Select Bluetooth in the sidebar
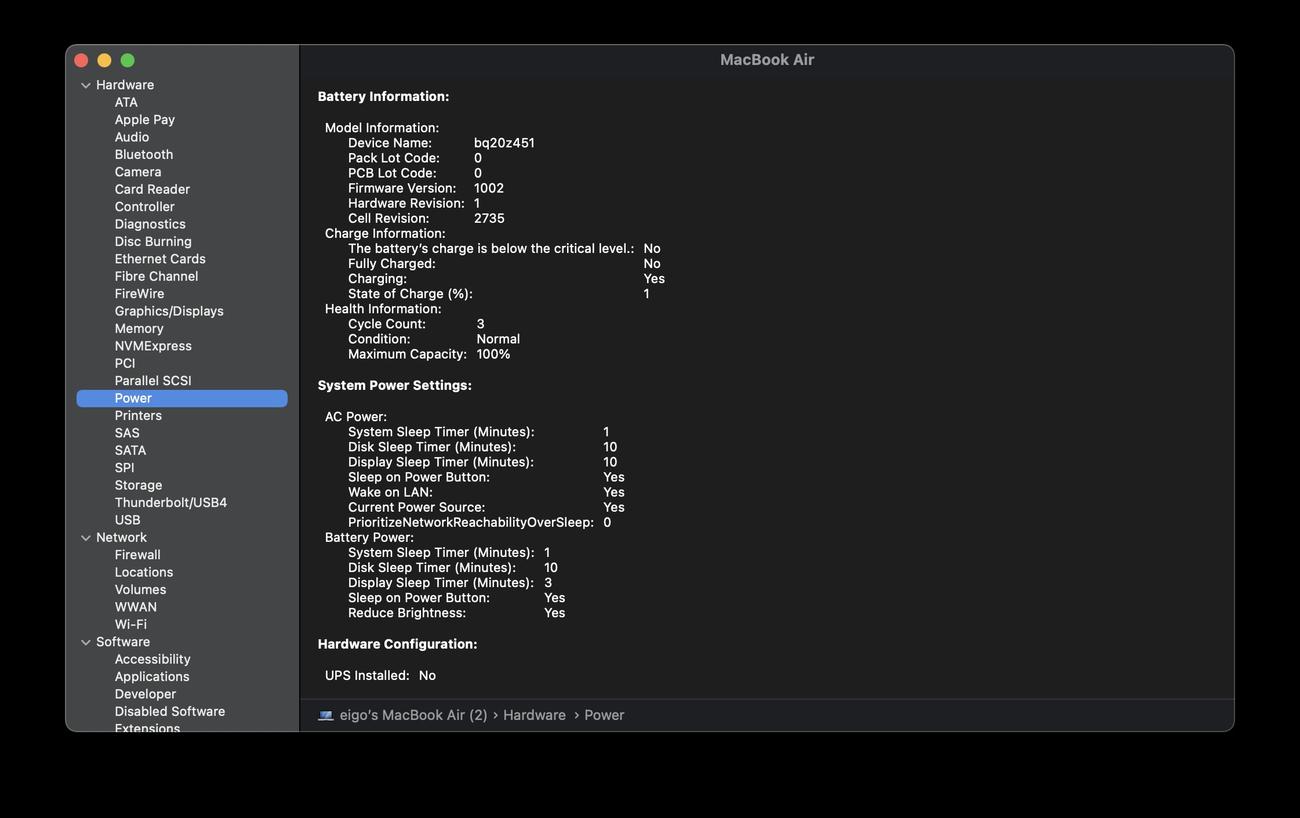 click(x=144, y=155)
